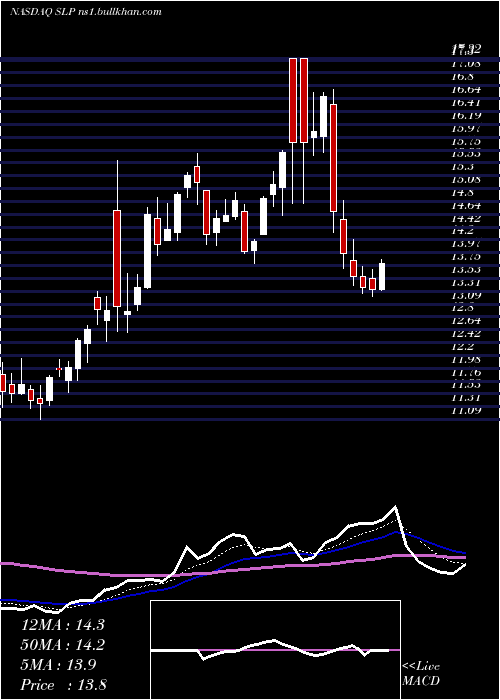Click the 11.76 price axis label

point(466,373)
